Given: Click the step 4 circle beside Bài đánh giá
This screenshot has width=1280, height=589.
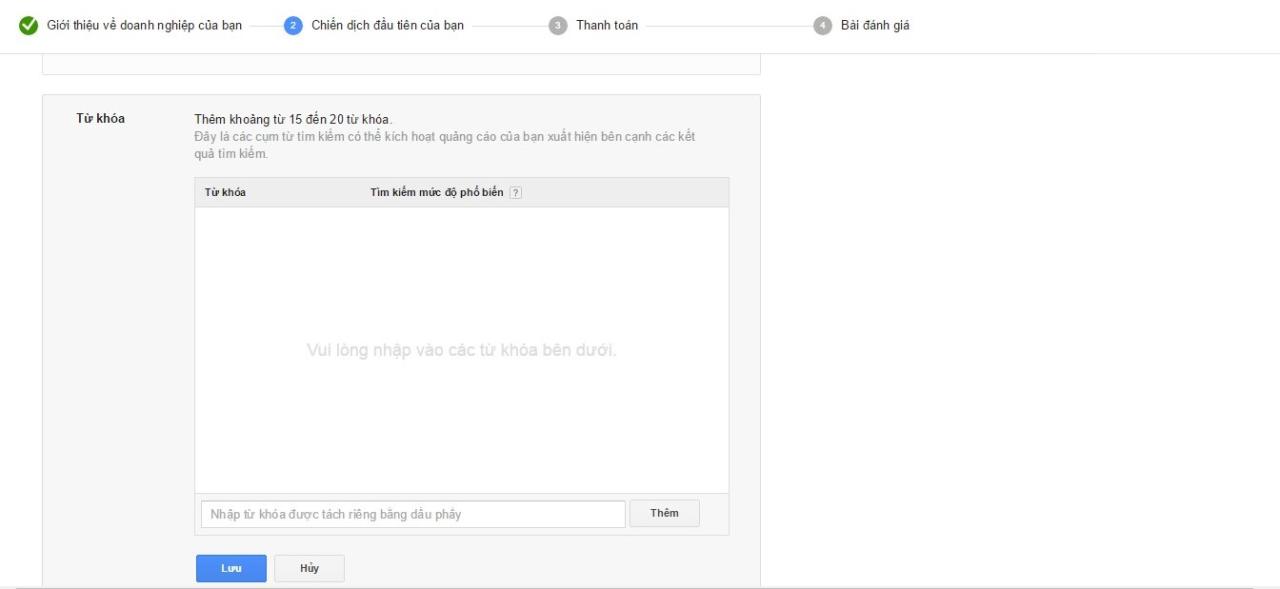Looking at the screenshot, I should coord(822,26).
